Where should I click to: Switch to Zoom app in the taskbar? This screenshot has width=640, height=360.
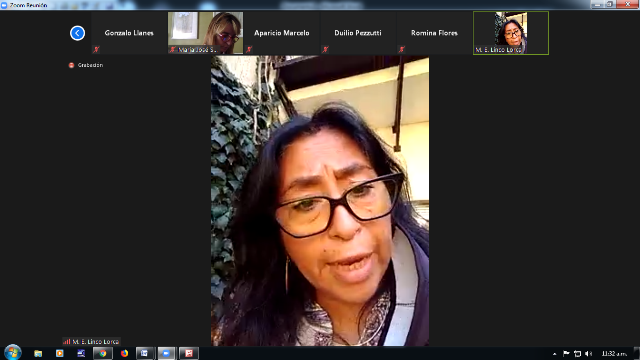coord(167,353)
